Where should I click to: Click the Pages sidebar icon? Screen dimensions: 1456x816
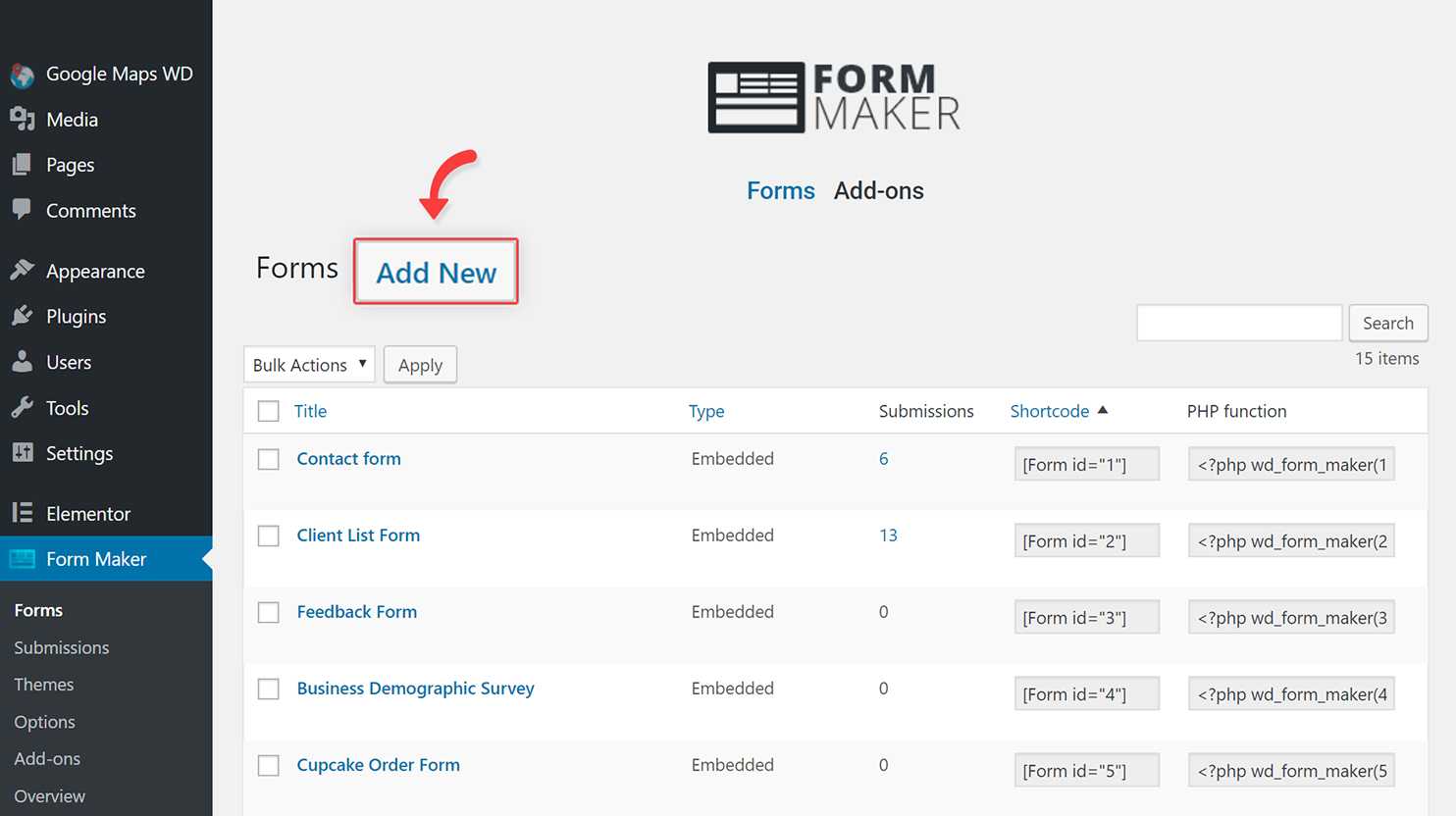(22, 165)
